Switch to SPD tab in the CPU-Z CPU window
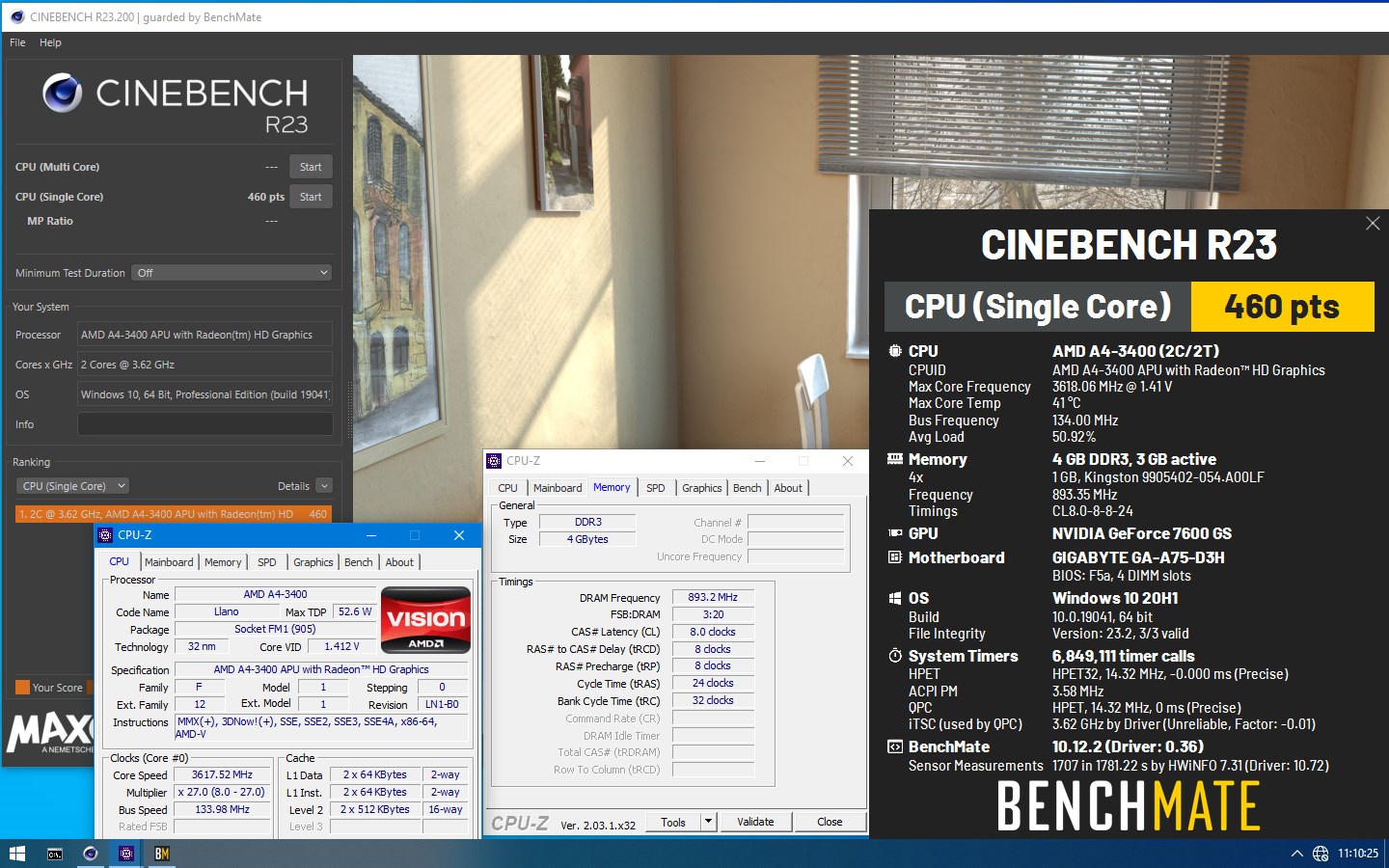 pos(267,562)
